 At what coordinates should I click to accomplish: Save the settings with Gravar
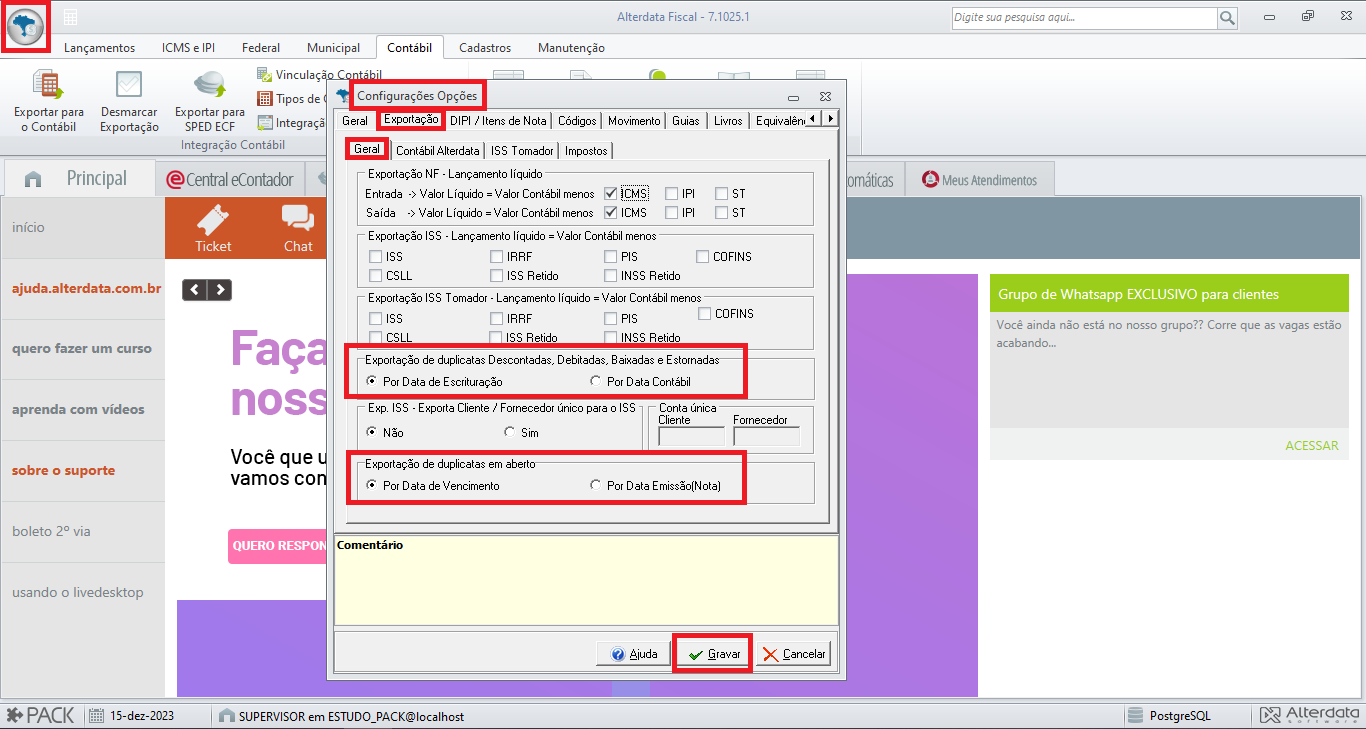point(713,654)
